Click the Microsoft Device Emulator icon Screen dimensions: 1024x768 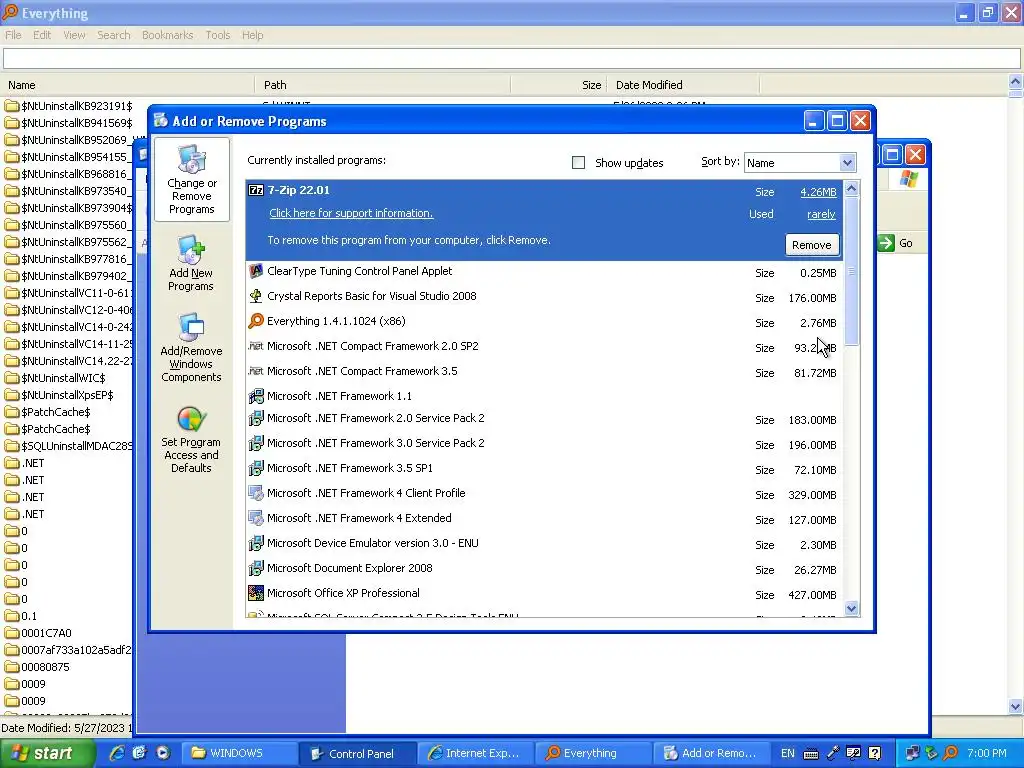coord(256,543)
